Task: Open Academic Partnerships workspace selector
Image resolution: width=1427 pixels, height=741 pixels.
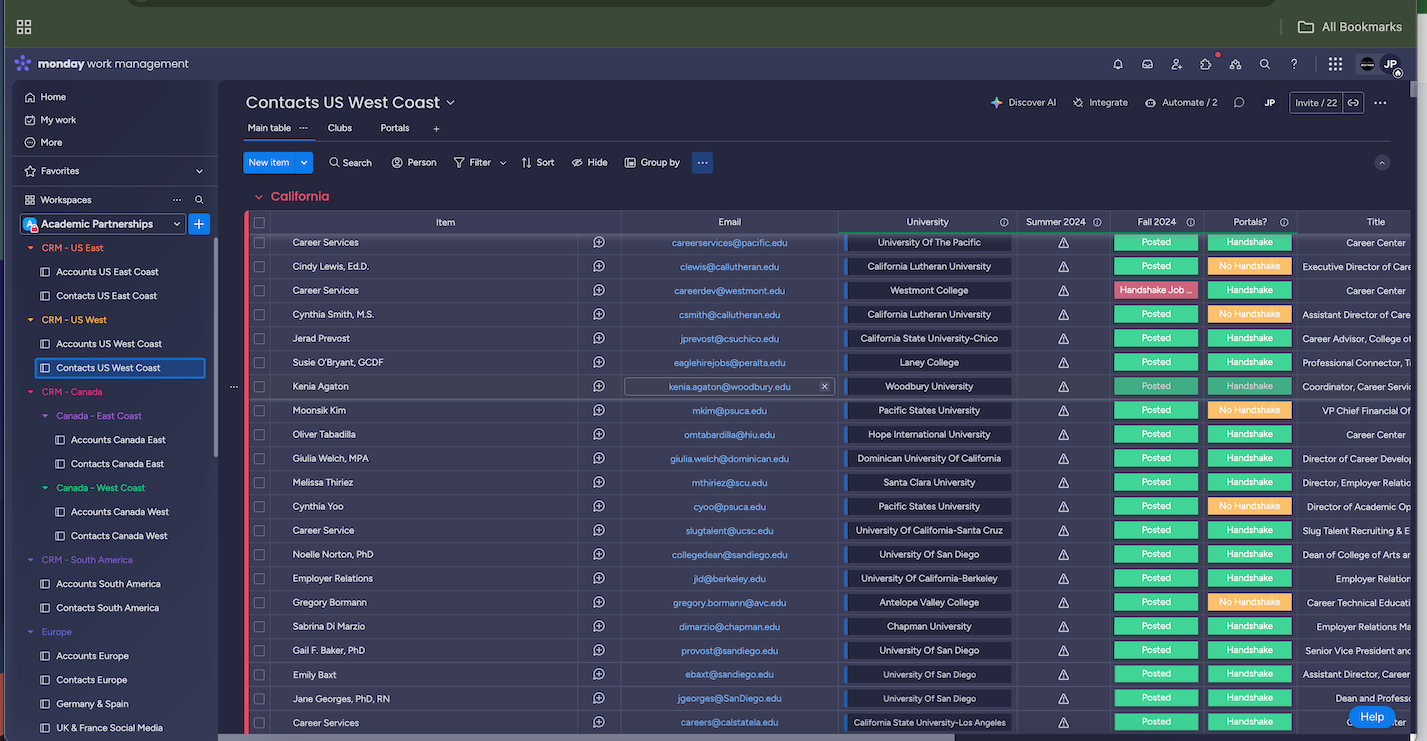Action: [103, 224]
